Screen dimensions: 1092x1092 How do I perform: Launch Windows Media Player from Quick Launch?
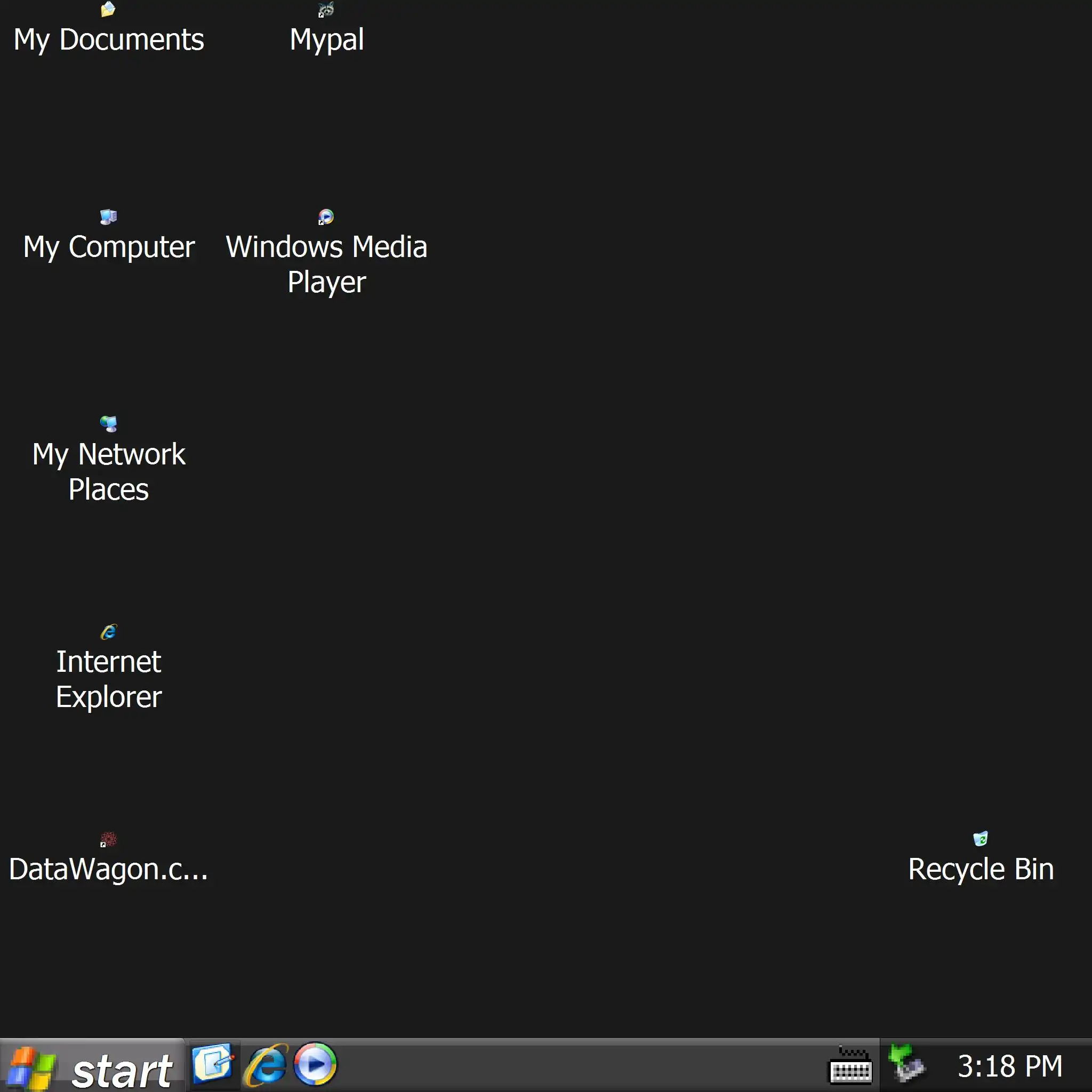click(316, 1064)
